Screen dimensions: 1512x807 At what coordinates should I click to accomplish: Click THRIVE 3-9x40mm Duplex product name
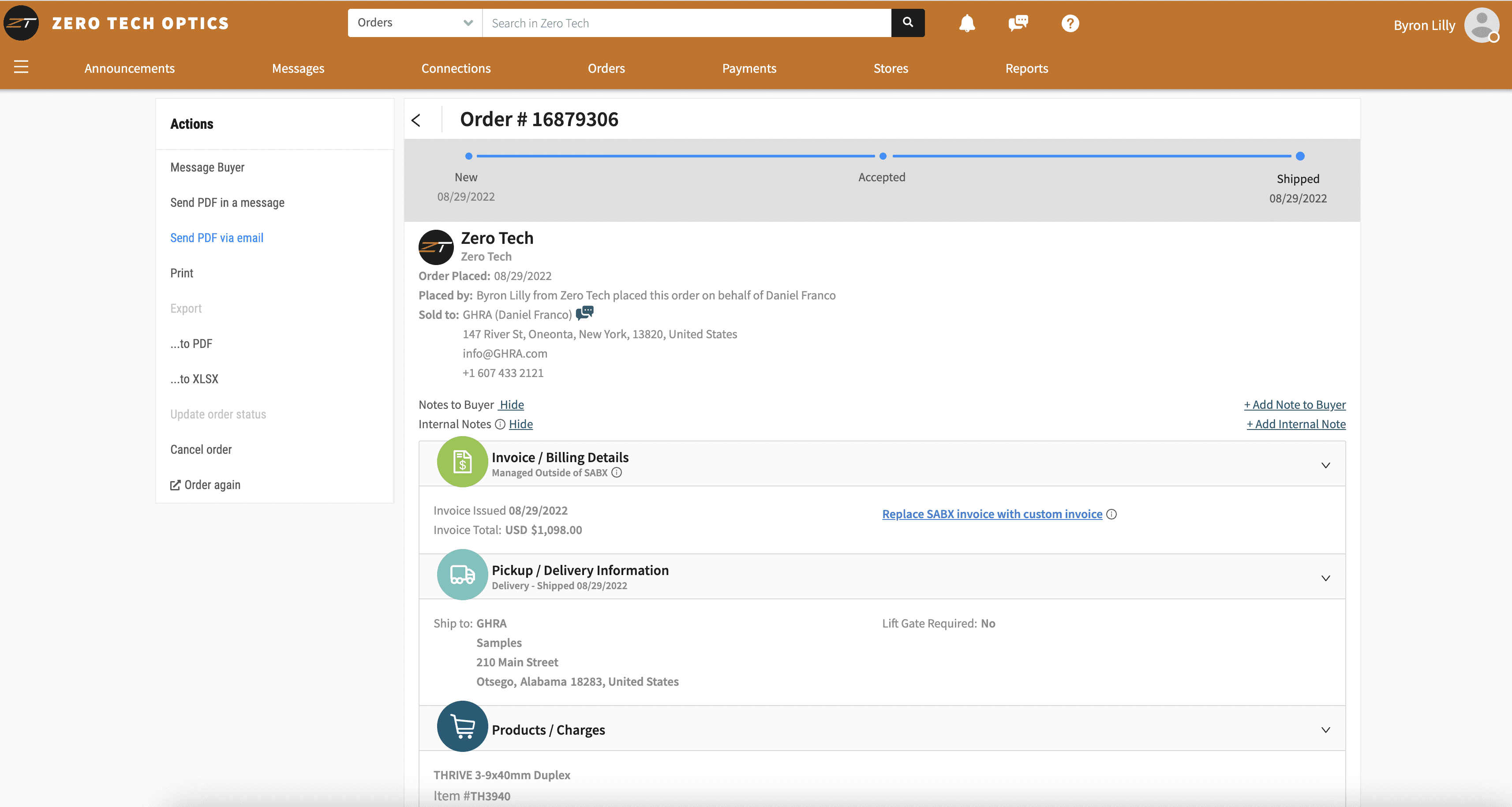pos(502,775)
